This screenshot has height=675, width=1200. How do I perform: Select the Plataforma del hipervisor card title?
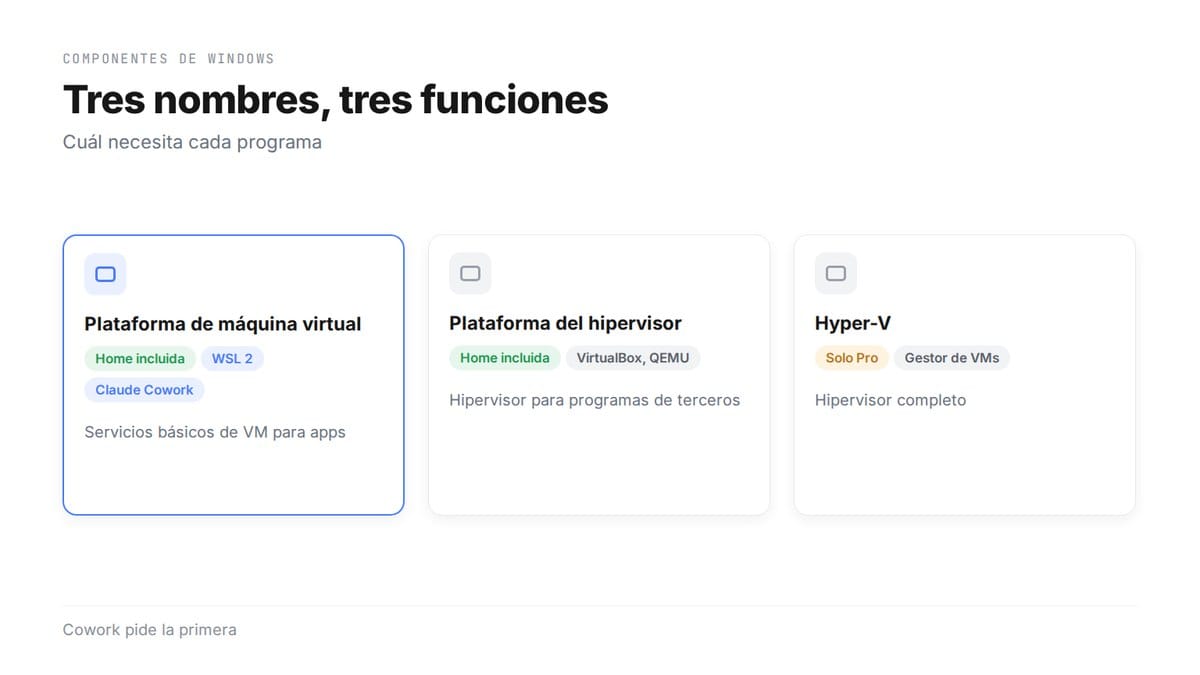click(566, 324)
